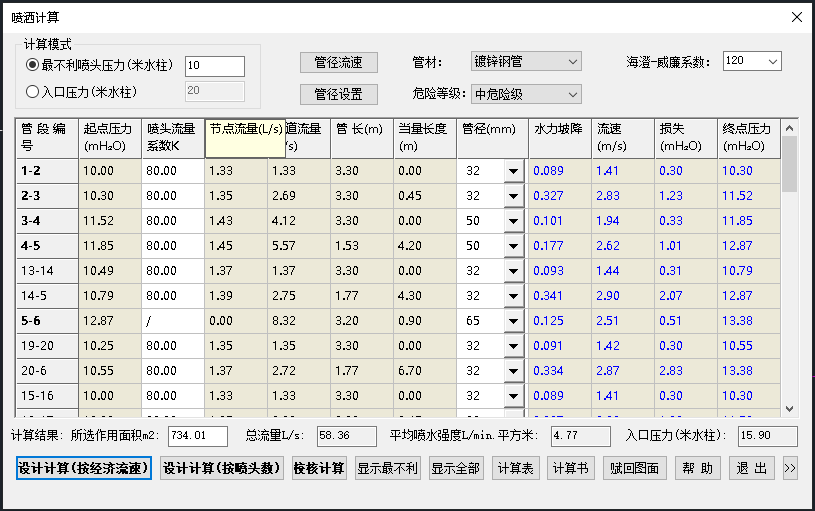The height and width of the screenshot is (511, 815).
Task: Click the table's vertical scrollbar down arrow
Action: click(x=789, y=408)
